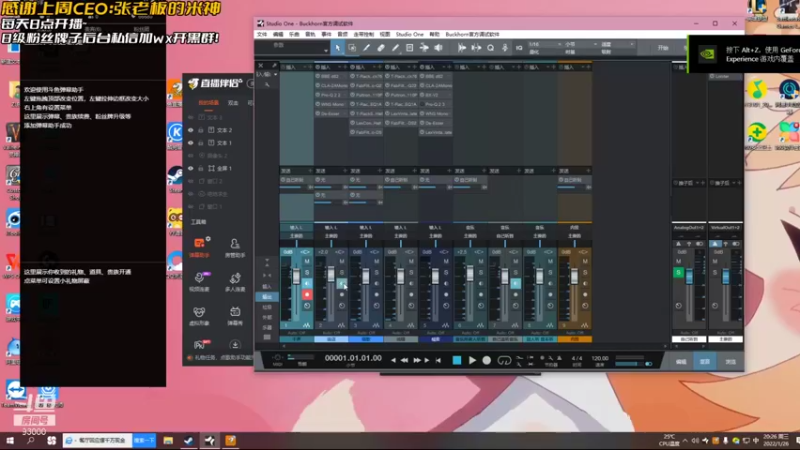Image resolution: width=800 pixels, height=450 pixels.
Task: Switch to the 编辑 view button
Action: tap(681, 361)
